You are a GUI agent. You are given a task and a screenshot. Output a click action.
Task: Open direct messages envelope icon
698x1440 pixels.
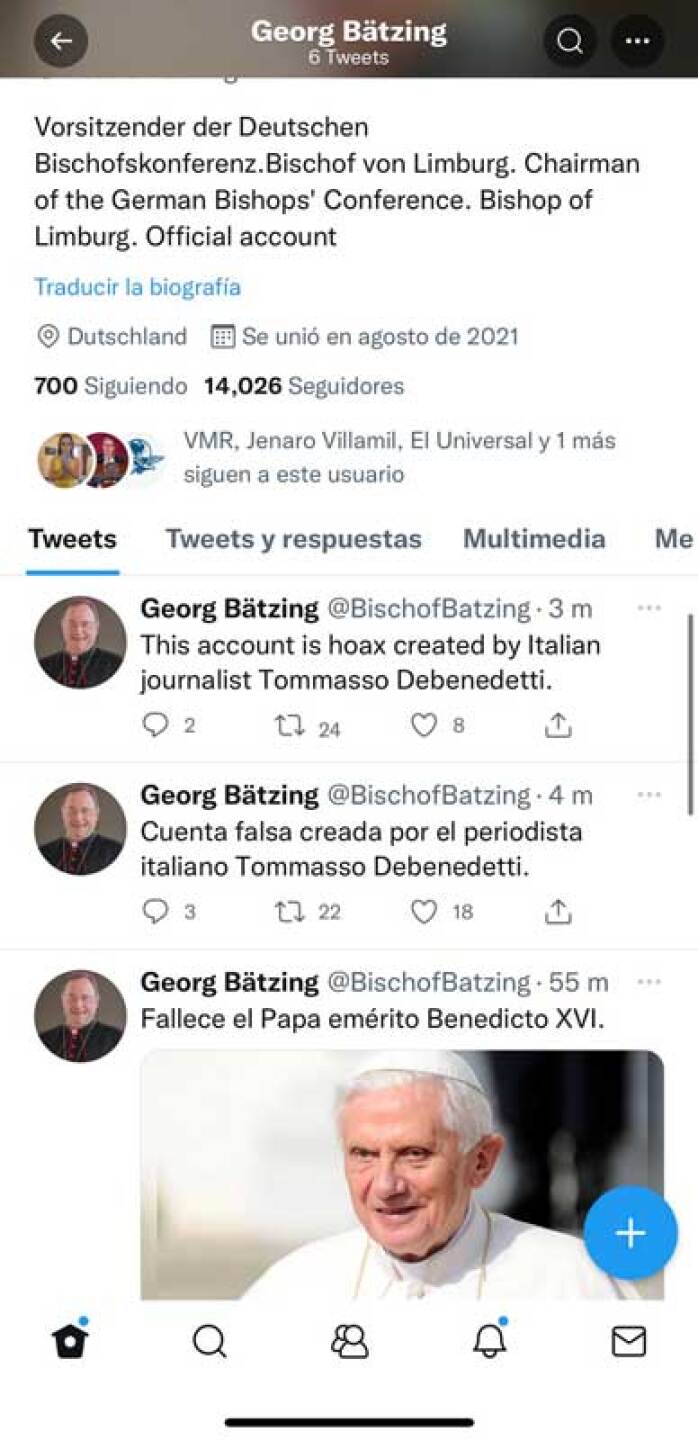[x=628, y=1341]
